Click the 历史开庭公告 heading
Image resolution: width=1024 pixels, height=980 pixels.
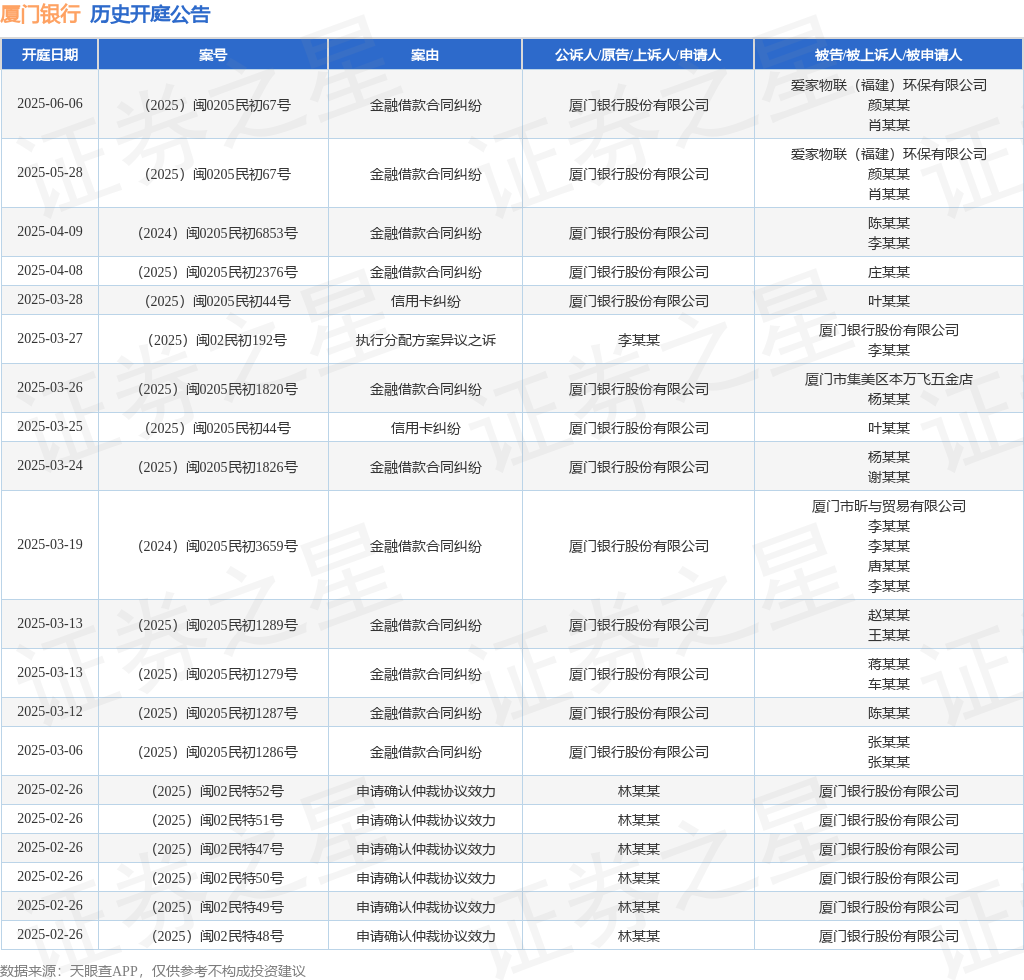pos(150,14)
